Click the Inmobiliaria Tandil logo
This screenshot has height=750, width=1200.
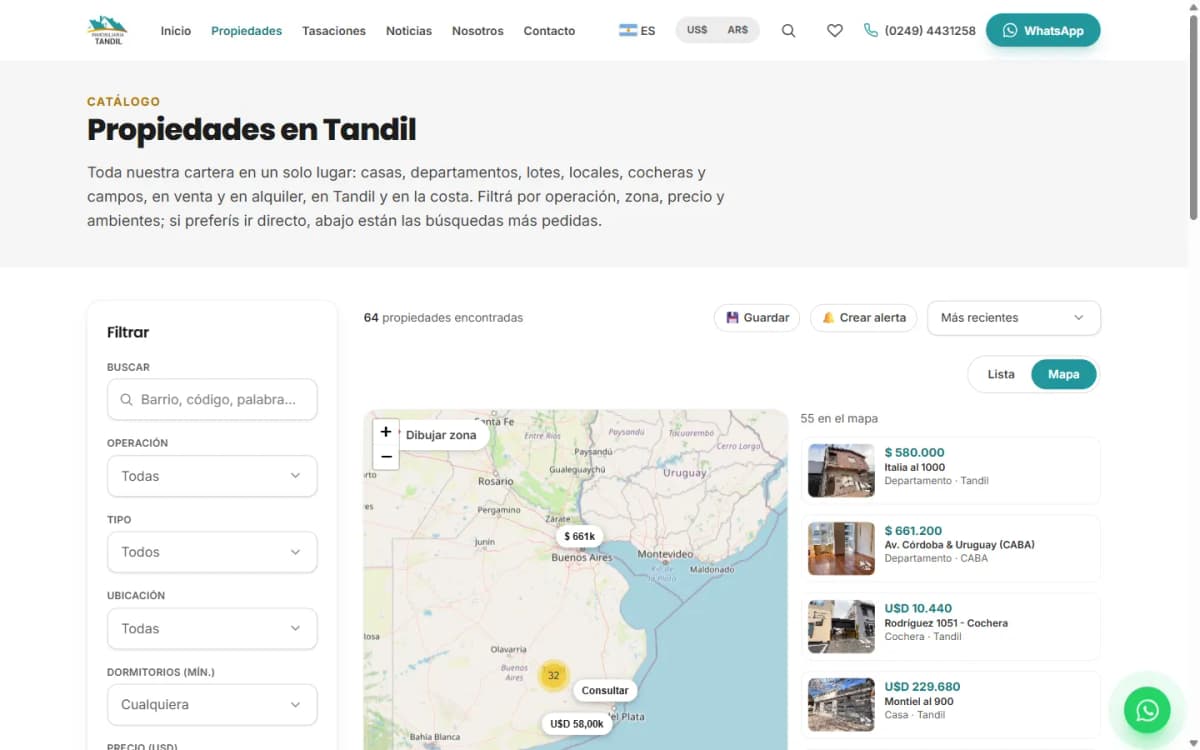click(x=107, y=31)
